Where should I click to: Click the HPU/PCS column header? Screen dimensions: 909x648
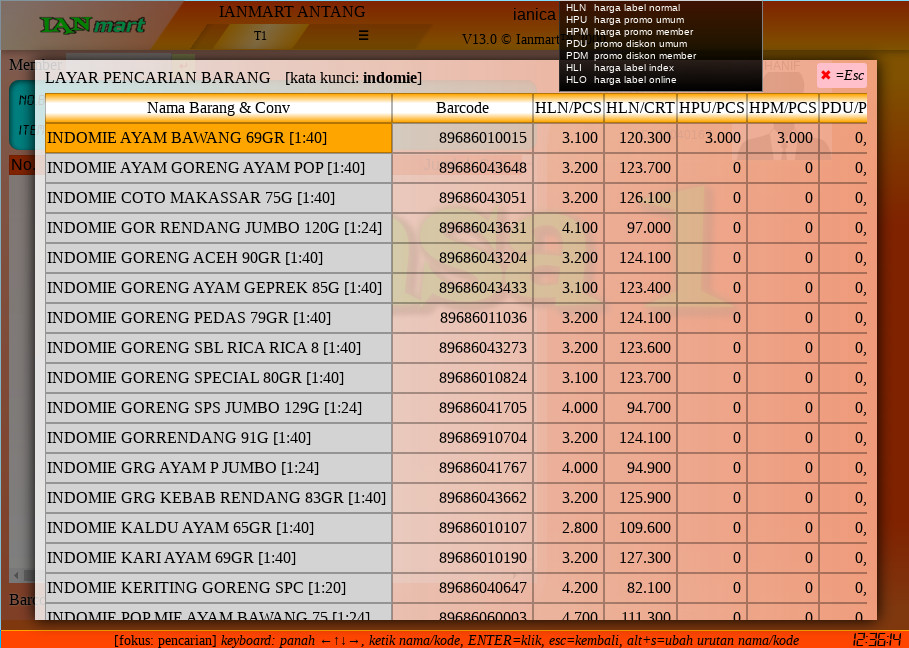point(711,108)
